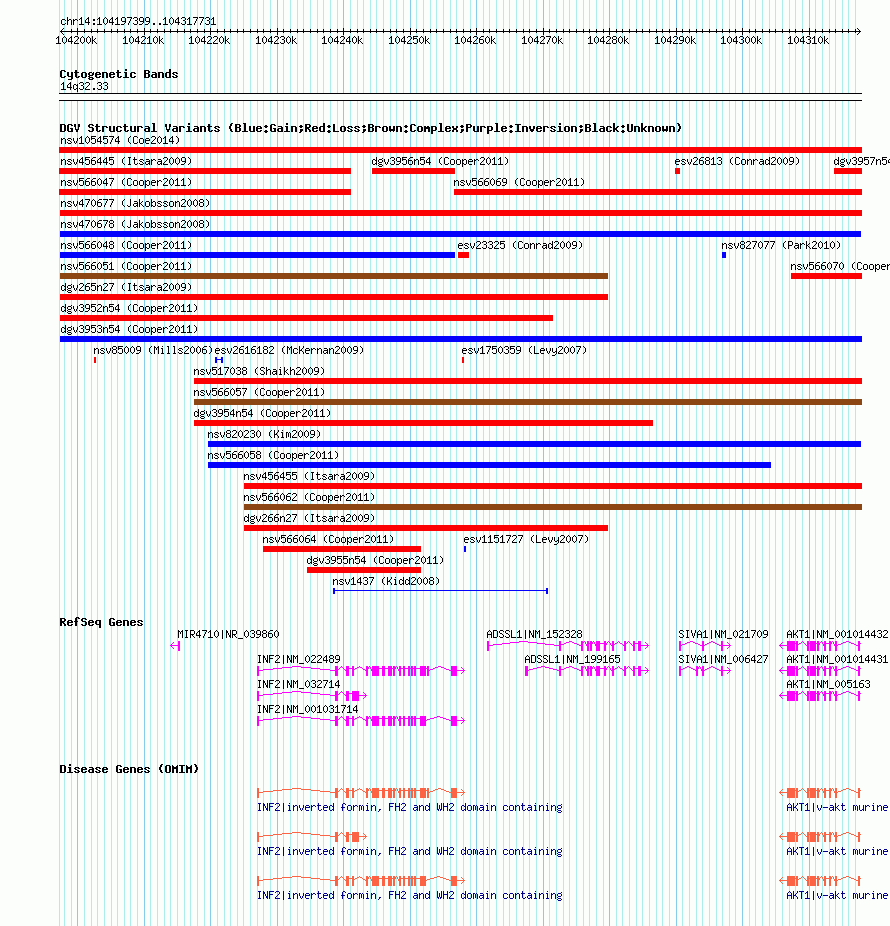Select the DGV Structural Variants track title
890x926 pixels.
pos(370,128)
